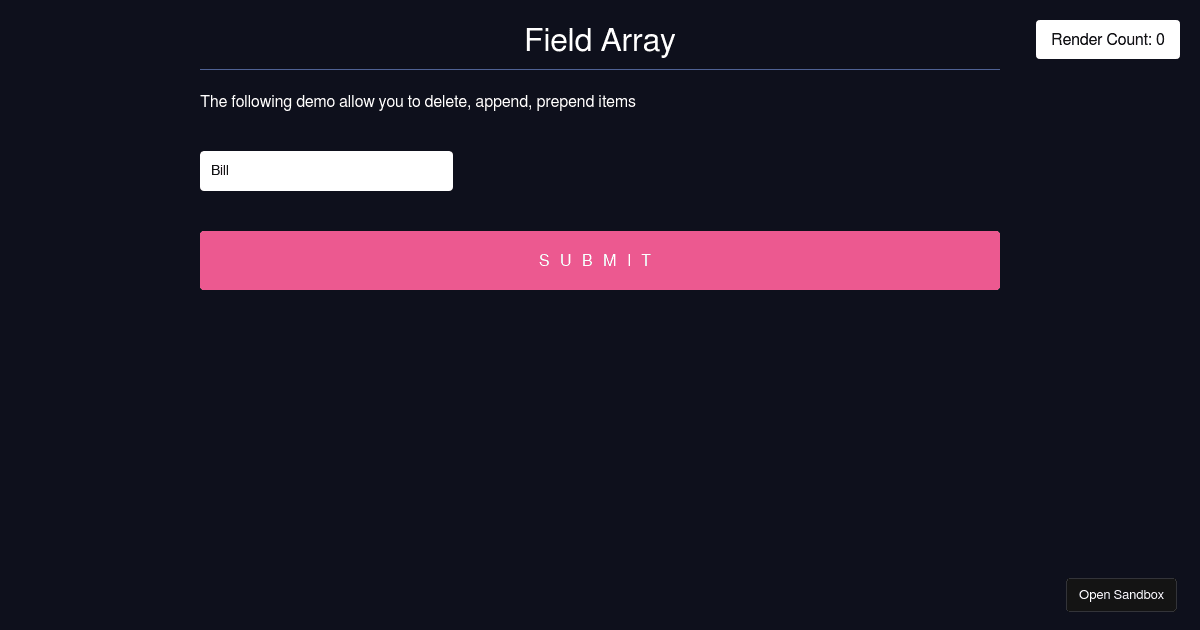Click the divider line under Field Array
This screenshot has height=630, width=1200.
(600, 68)
